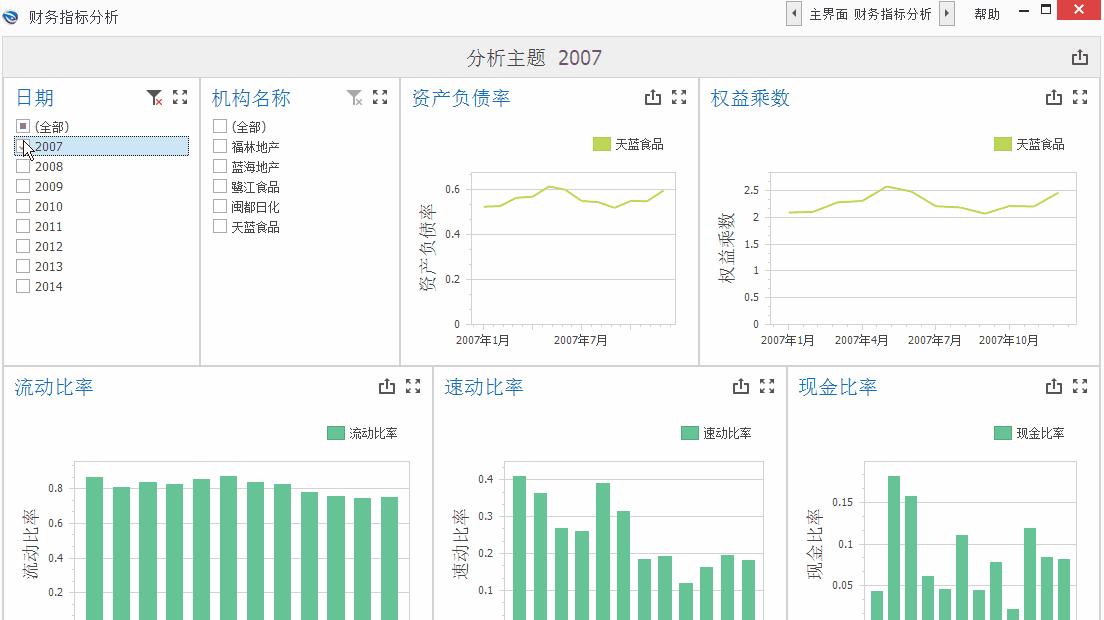Click the tallest bar in 现金比率 chart
The height and width of the screenshot is (620, 1104).
point(893,548)
